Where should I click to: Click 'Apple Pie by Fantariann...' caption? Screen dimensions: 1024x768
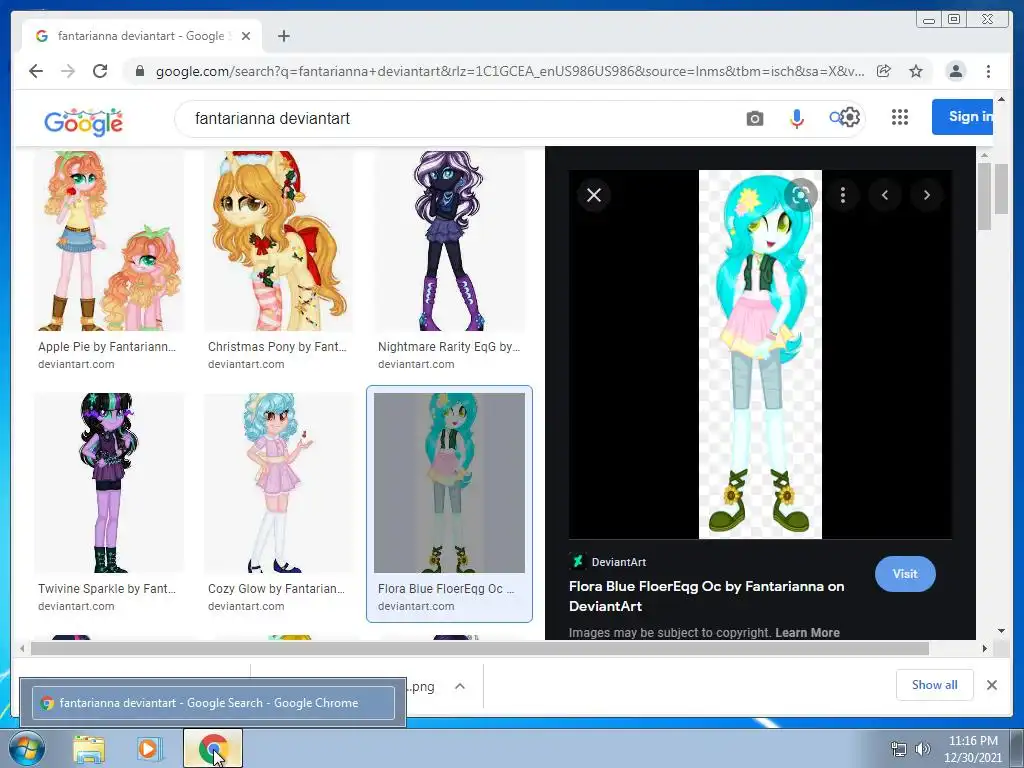106,347
